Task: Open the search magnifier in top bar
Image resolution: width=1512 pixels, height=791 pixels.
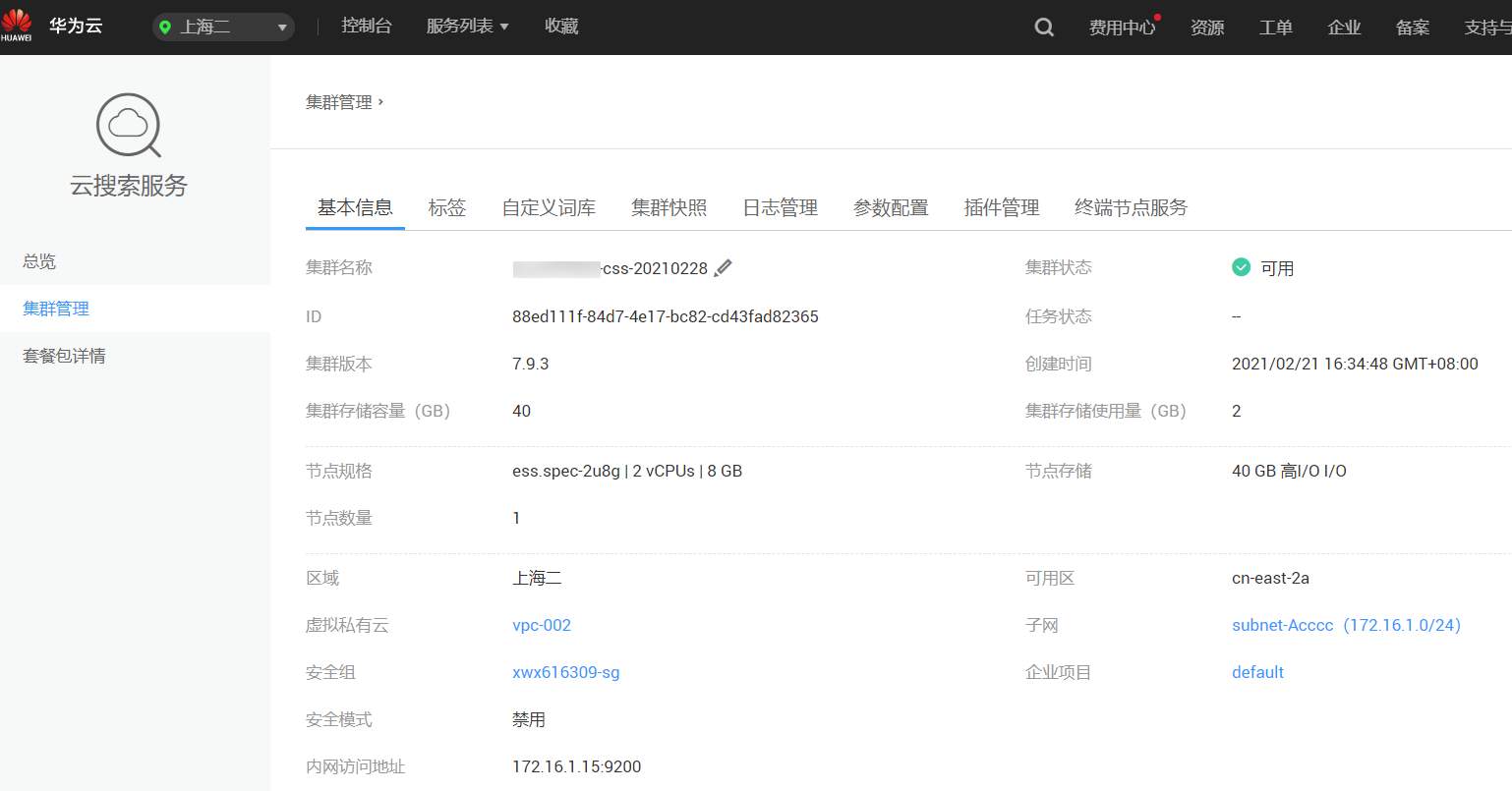Action: coord(1044,28)
